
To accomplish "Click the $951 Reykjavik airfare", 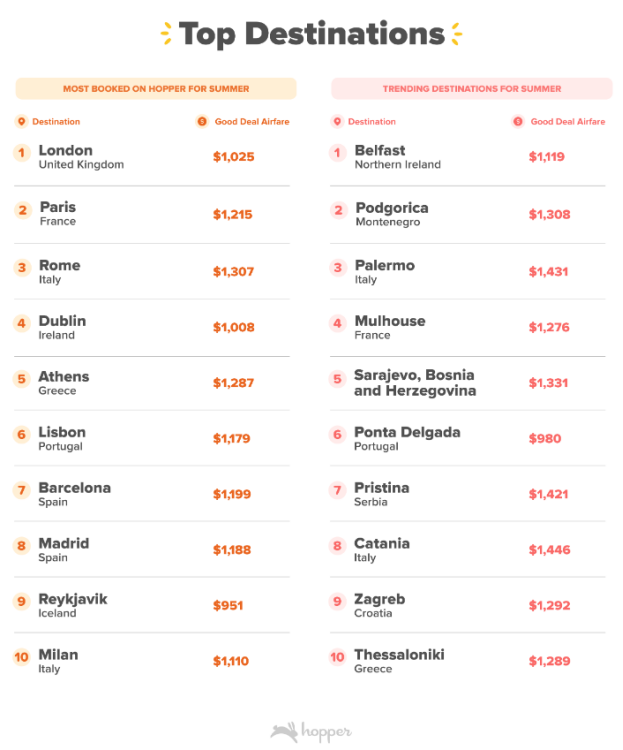I will [228, 605].
